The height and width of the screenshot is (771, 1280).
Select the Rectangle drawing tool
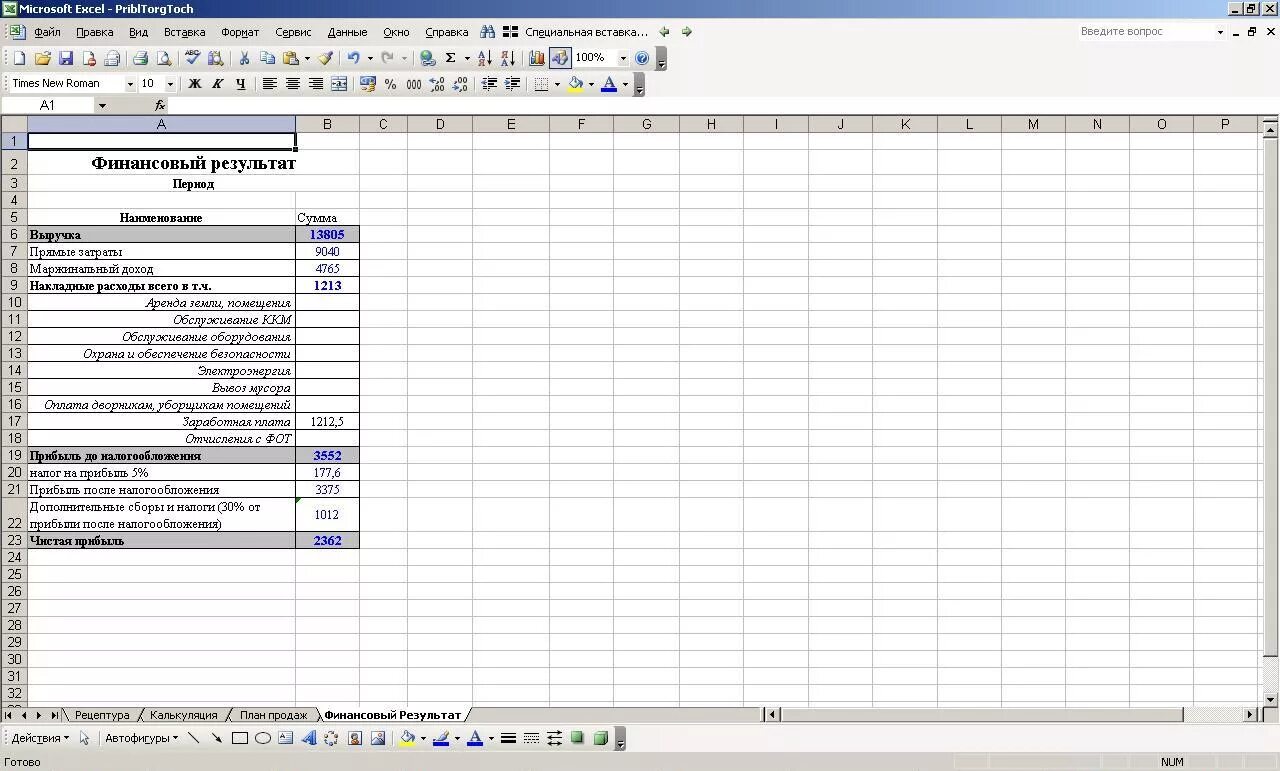[x=240, y=738]
